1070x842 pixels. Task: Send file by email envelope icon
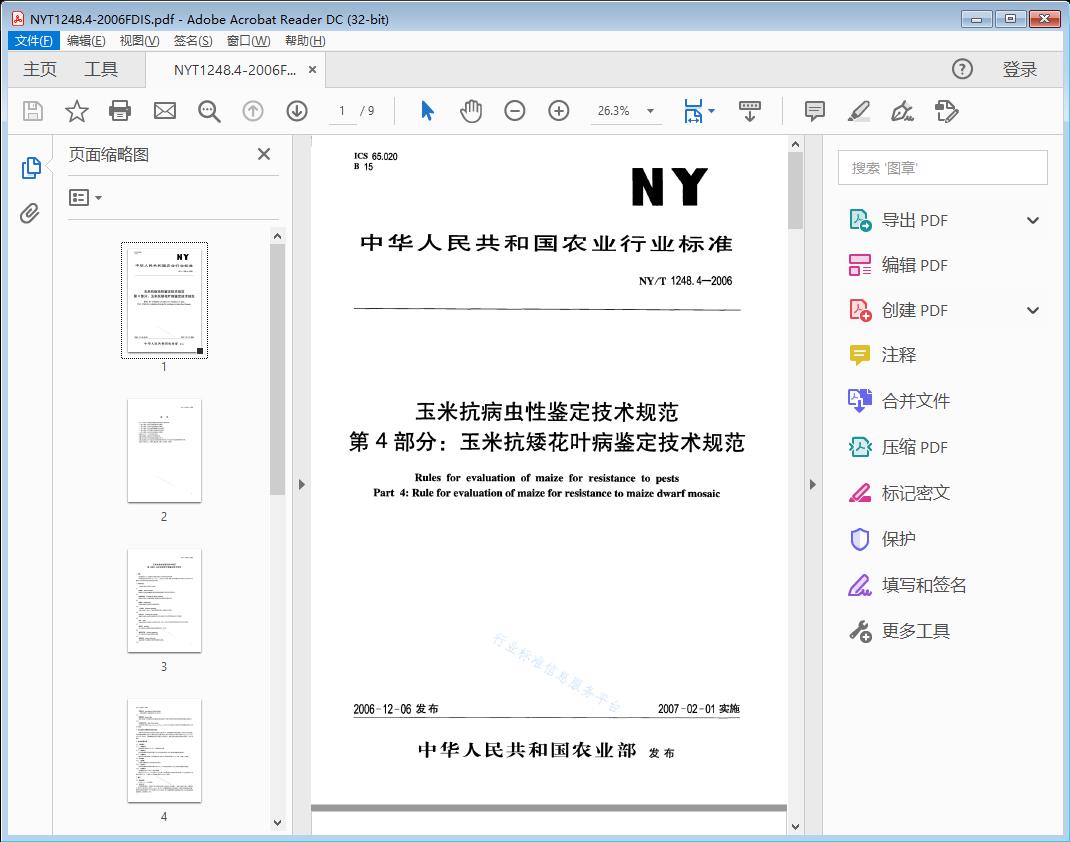(x=165, y=111)
